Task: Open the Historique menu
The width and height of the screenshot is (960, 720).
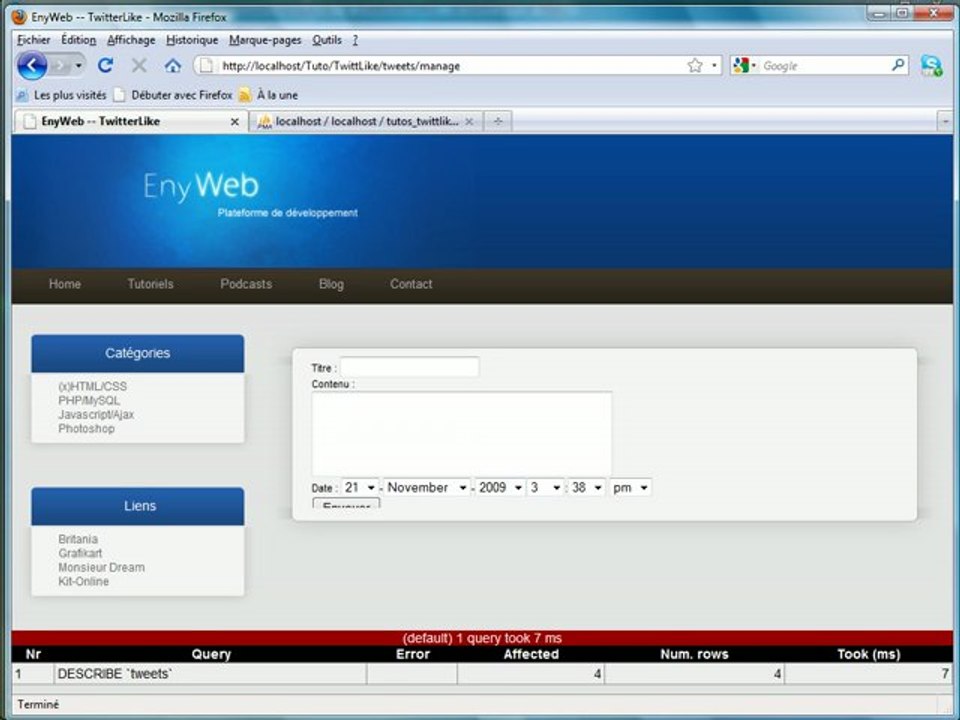Action: click(192, 40)
